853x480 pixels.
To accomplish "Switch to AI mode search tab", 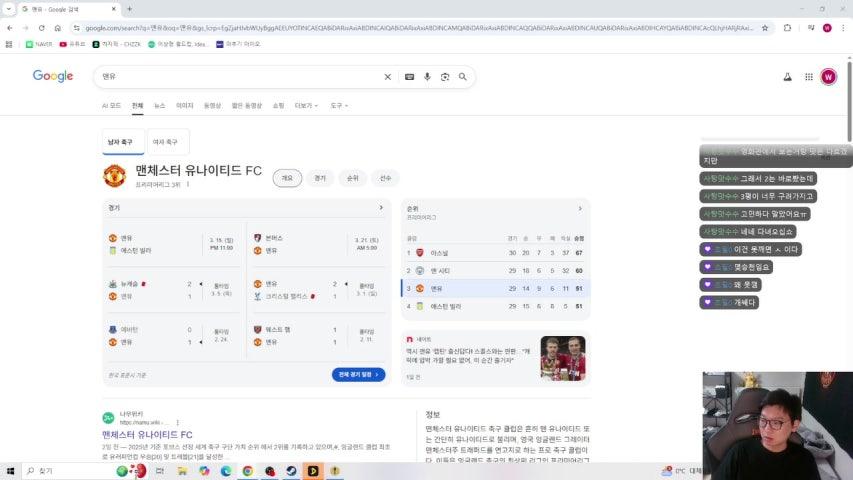I will 112,106.
